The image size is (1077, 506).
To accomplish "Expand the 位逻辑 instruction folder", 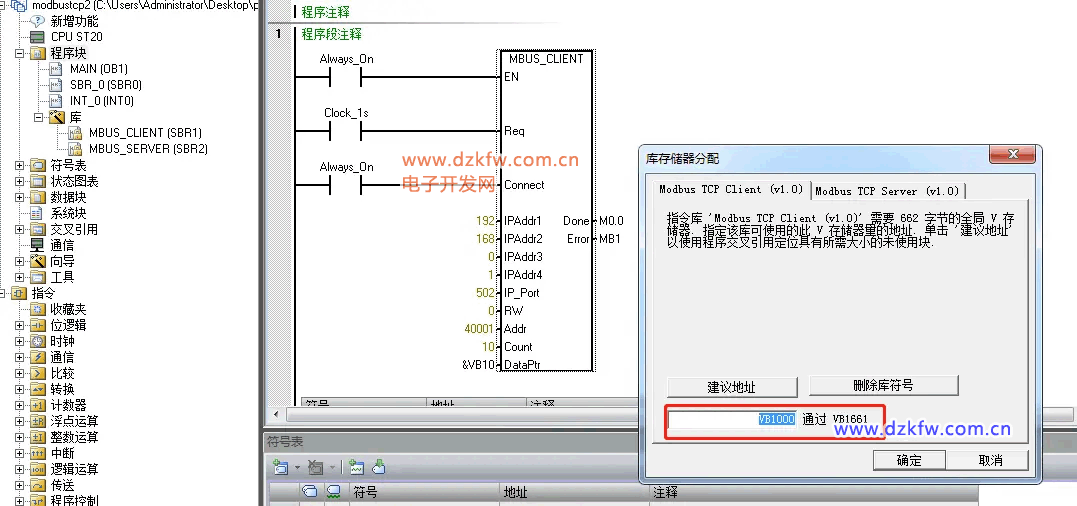I will coord(19,325).
